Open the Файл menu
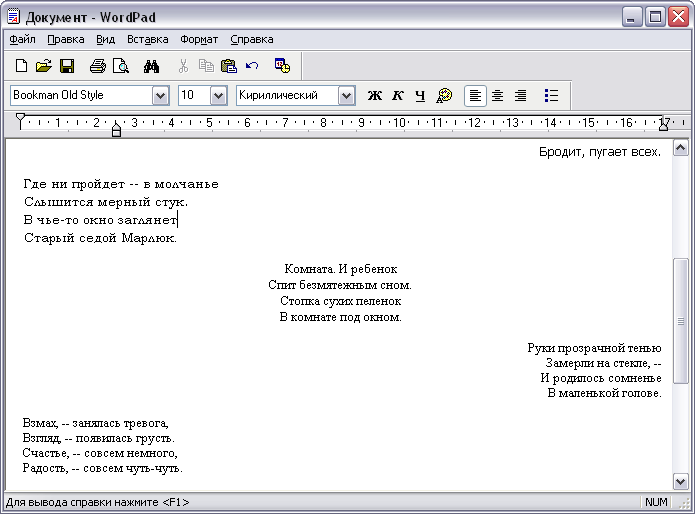The image size is (695, 514). pyautogui.click(x=22, y=39)
